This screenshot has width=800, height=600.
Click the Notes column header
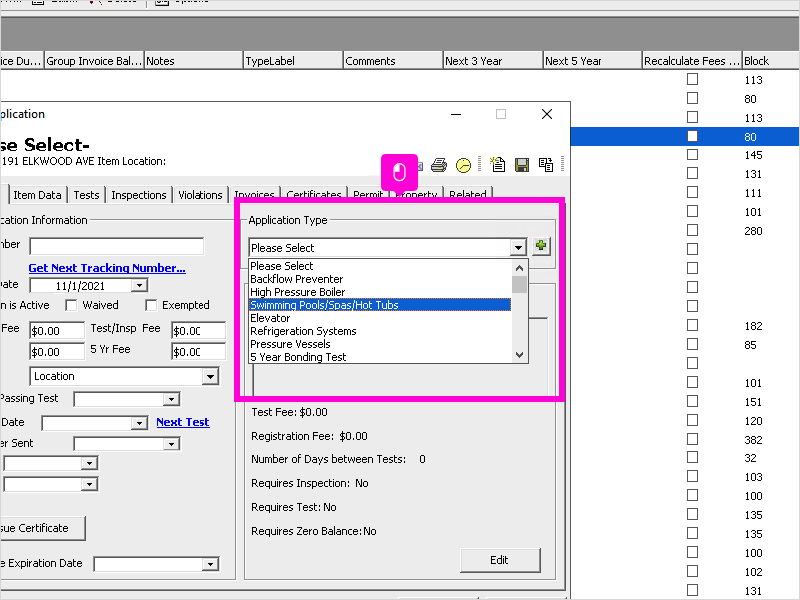(x=193, y=61)
